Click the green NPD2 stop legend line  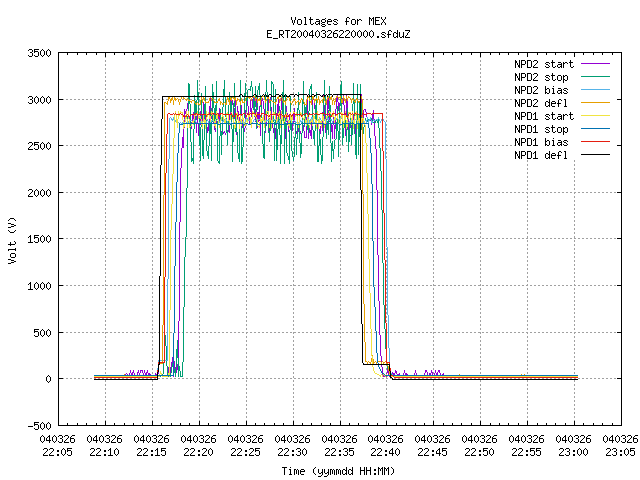point(595,77)
